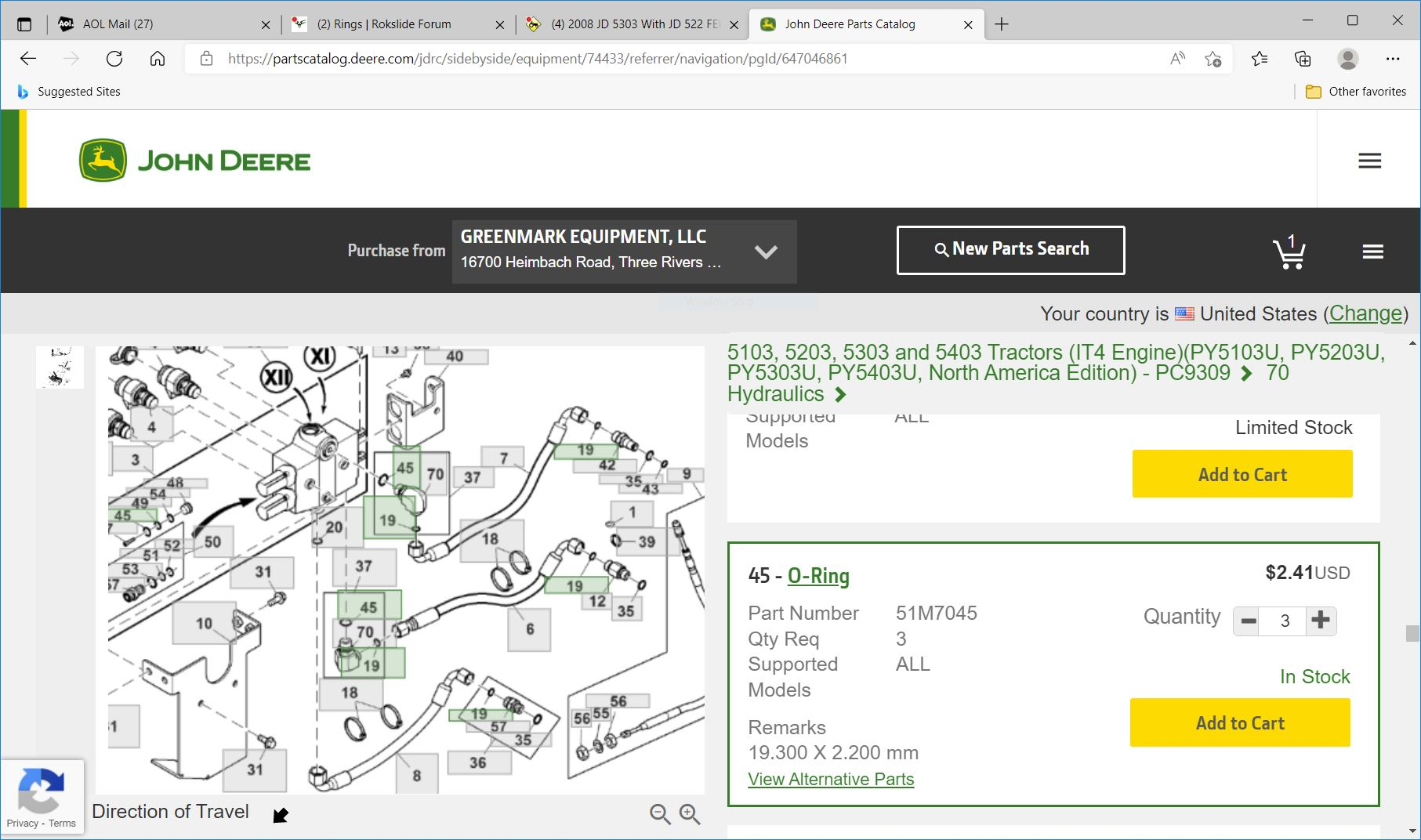The image size is (1421, 840).
Task: Close the John Deere Parts Catalog tab
Action: 968,24
